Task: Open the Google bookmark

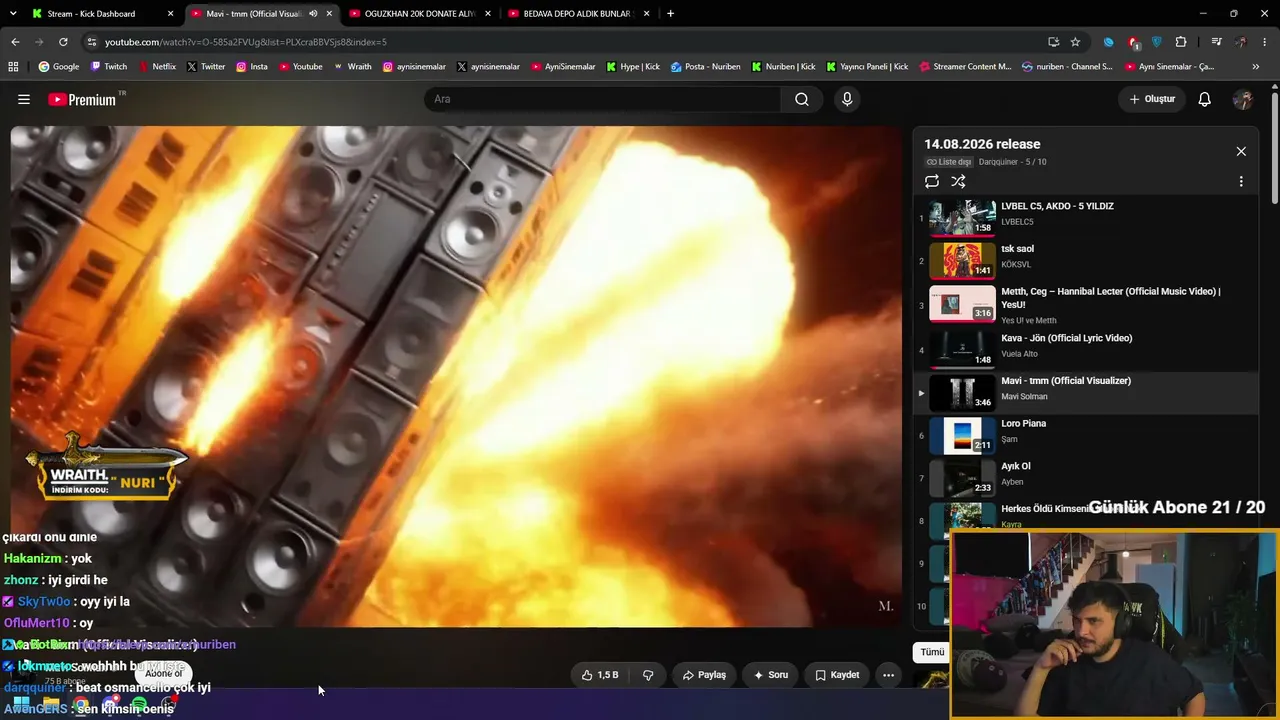Action: pyautogui.click(x=59, y=67)
